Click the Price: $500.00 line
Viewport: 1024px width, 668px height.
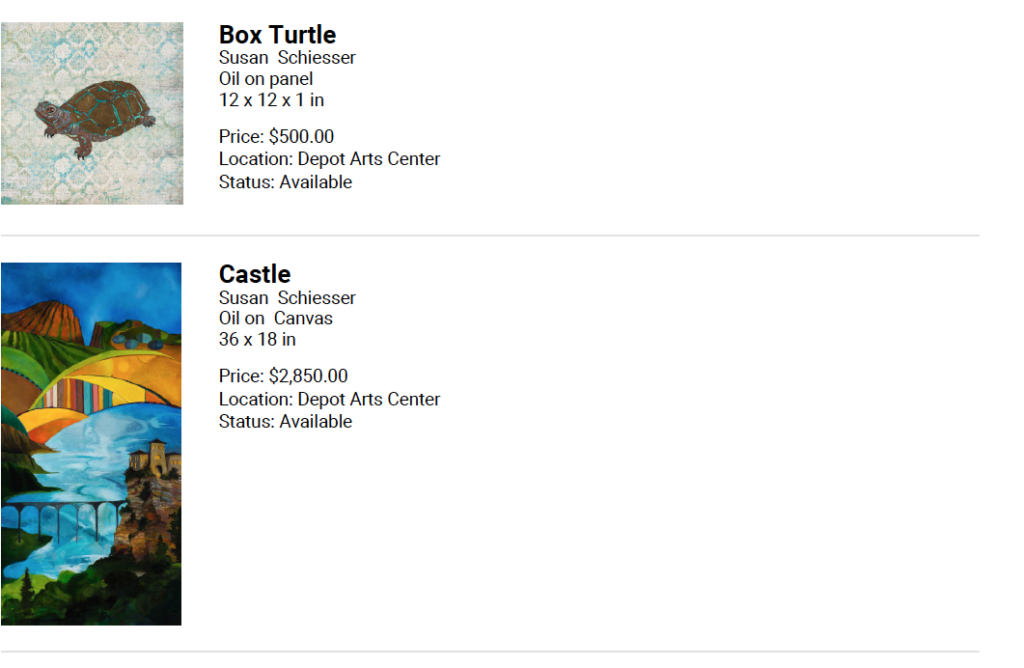[x=276, y=136]
